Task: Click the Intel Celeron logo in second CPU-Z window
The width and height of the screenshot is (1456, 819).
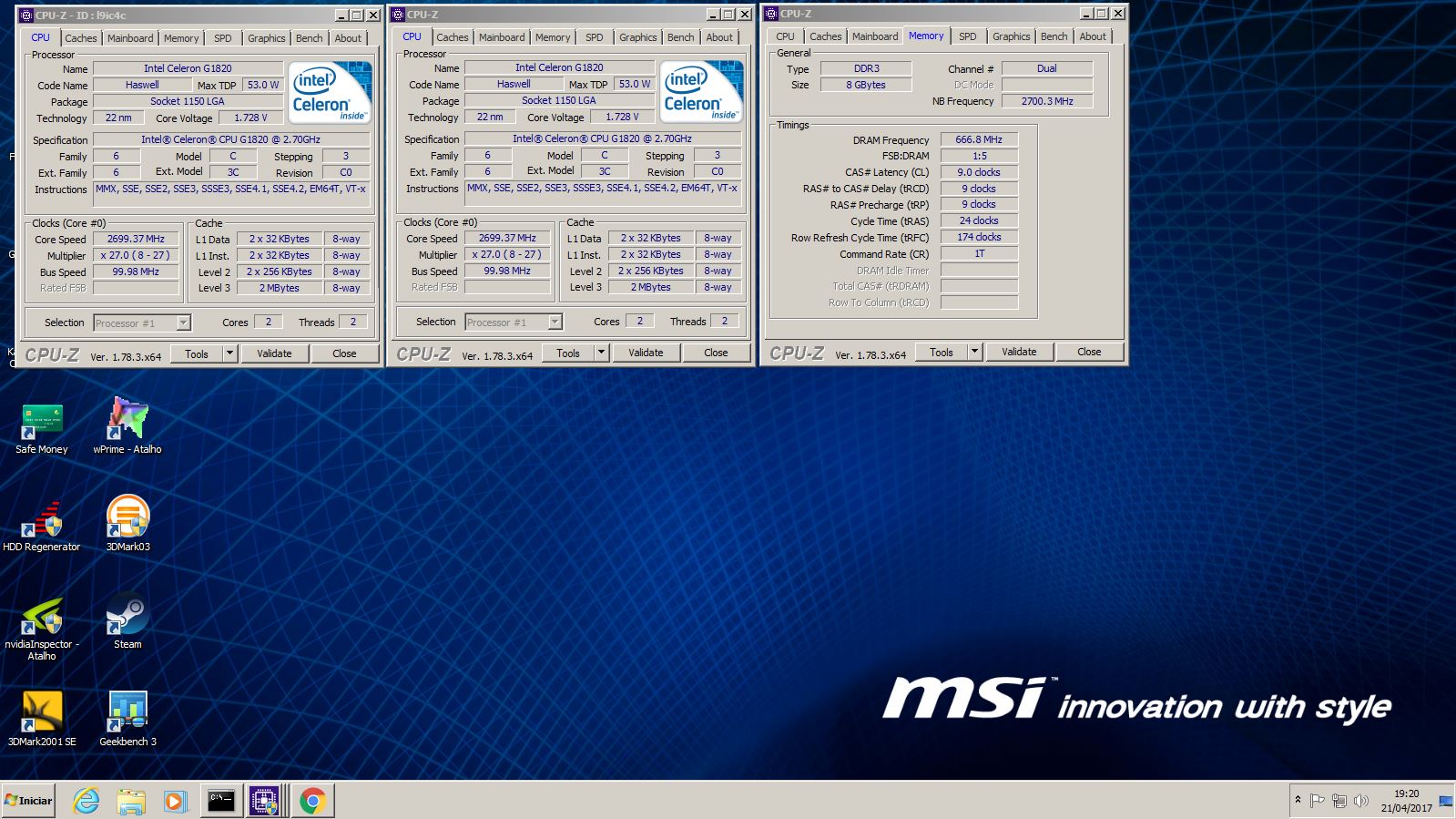Action: [x=702, y=91]
